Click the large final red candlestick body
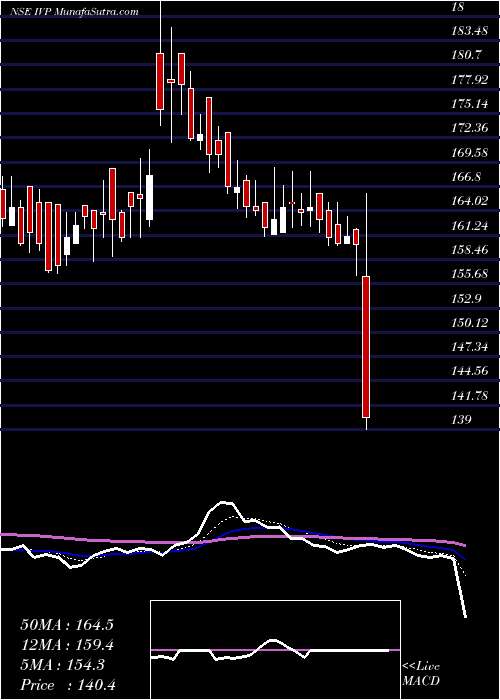The height and width of the screenshot is (700, 500). 366,347
